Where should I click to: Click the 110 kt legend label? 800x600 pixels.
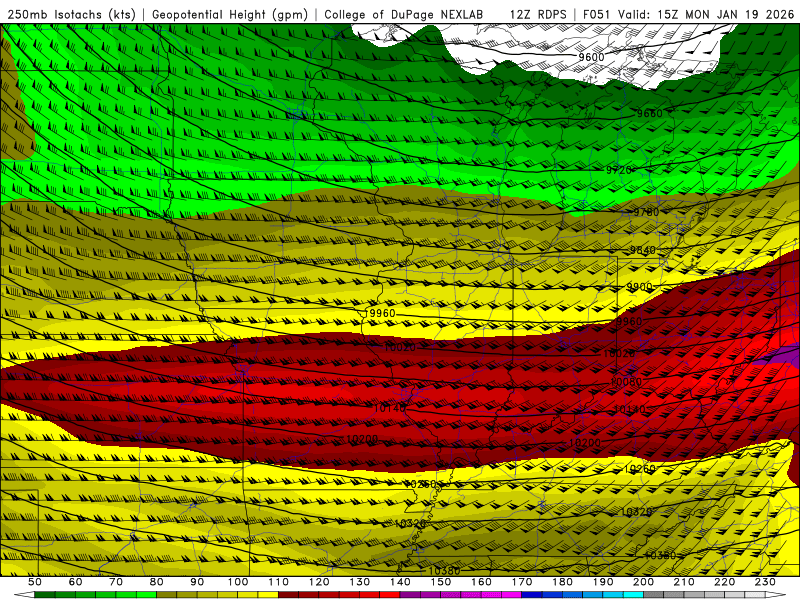(x=279, y=582)
